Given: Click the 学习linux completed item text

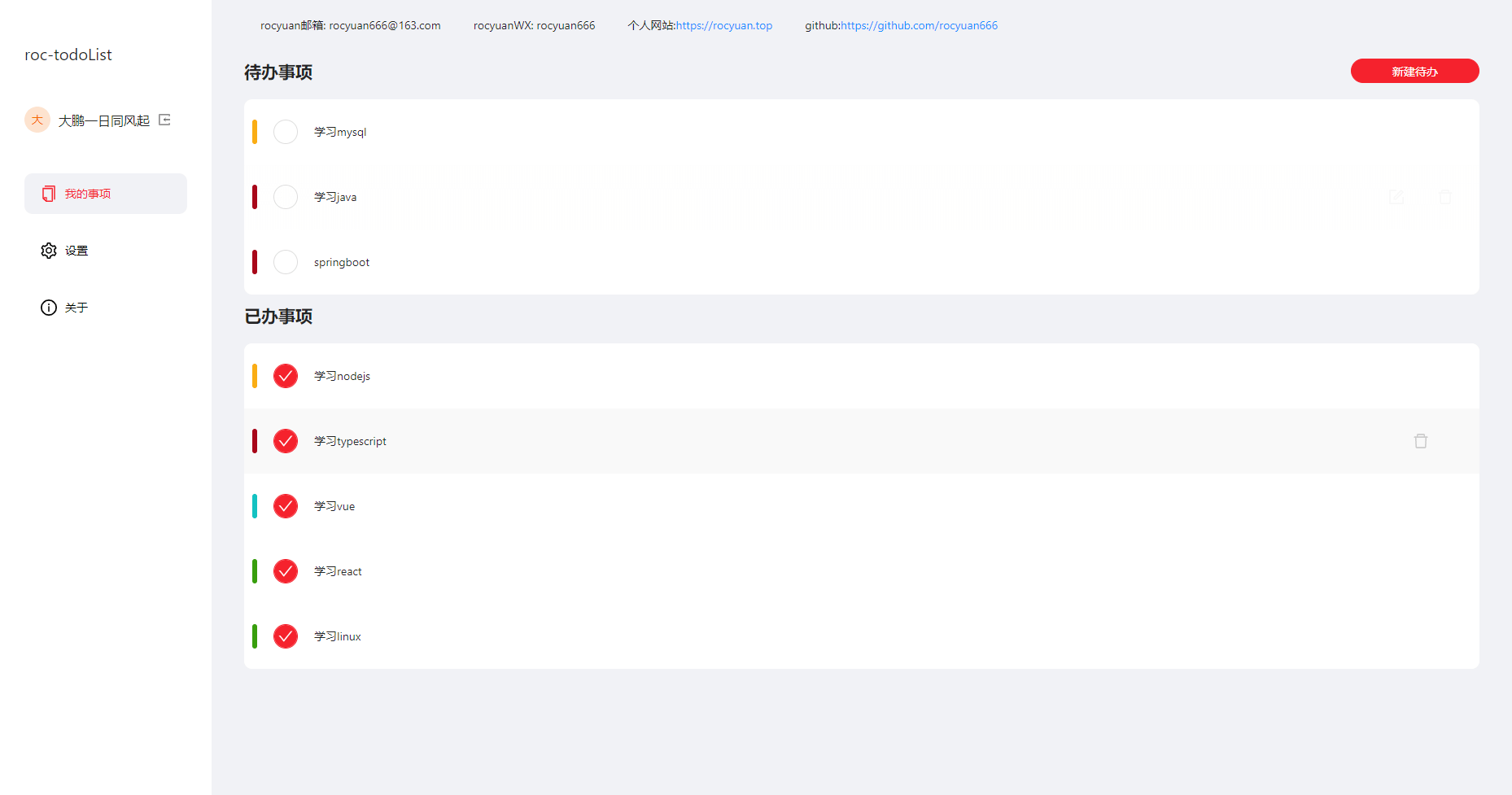Looking at the screenshot, I should click(338, 636).
